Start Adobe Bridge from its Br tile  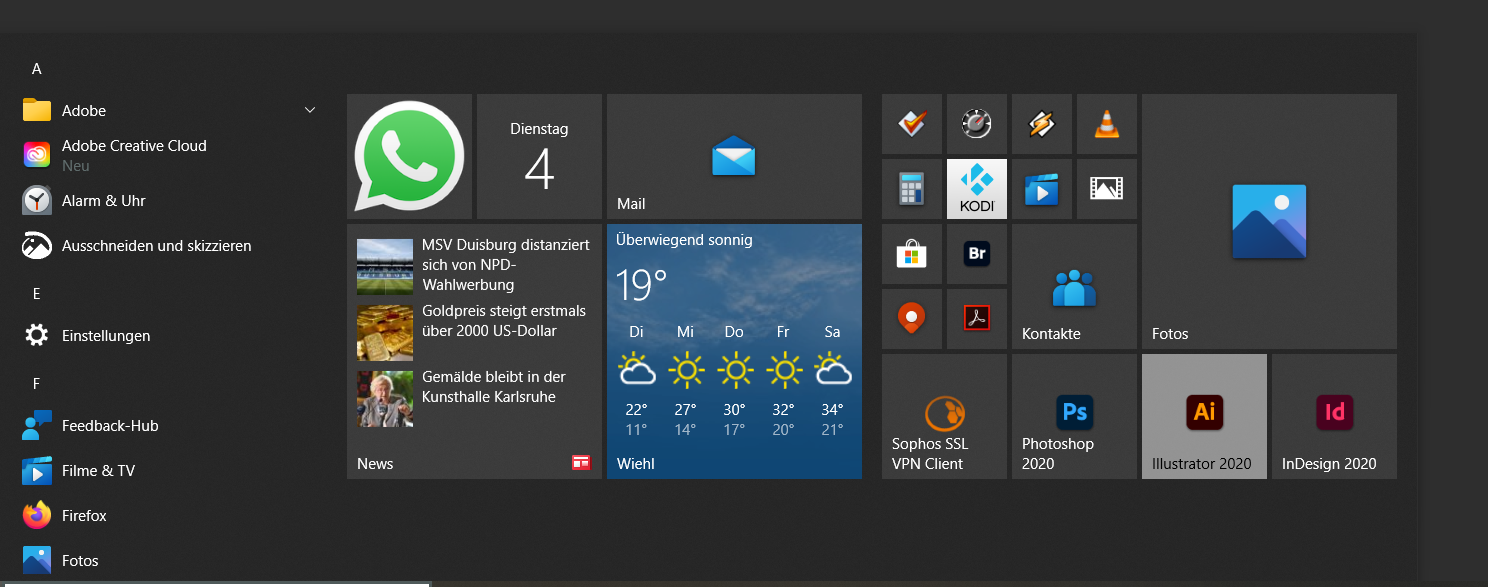coord(977,253)
